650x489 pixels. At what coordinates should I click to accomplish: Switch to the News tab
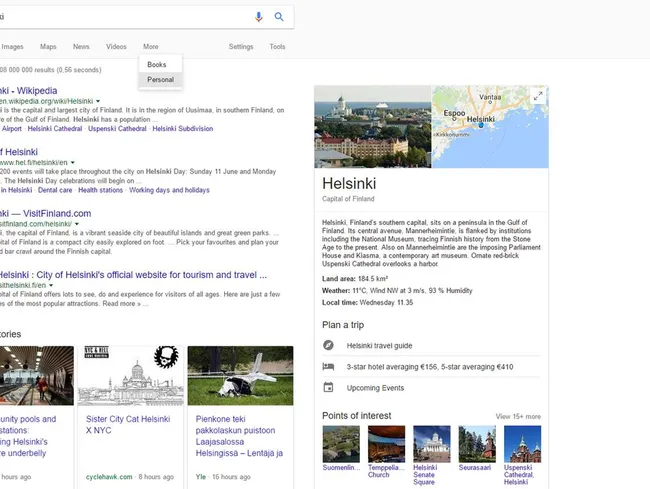coord(81,46)
